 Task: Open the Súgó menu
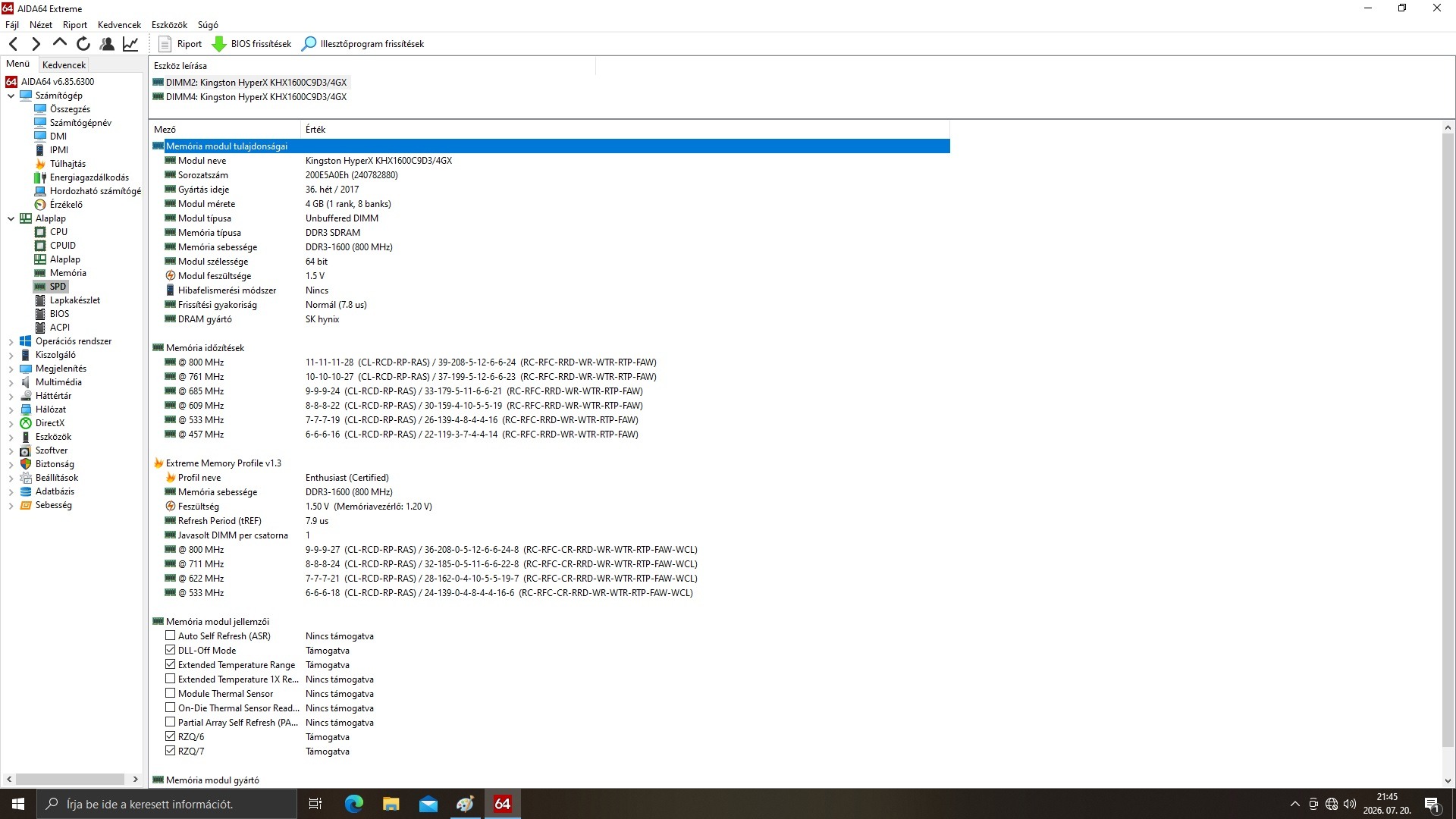pyautogui.click(x=208, y=25)
